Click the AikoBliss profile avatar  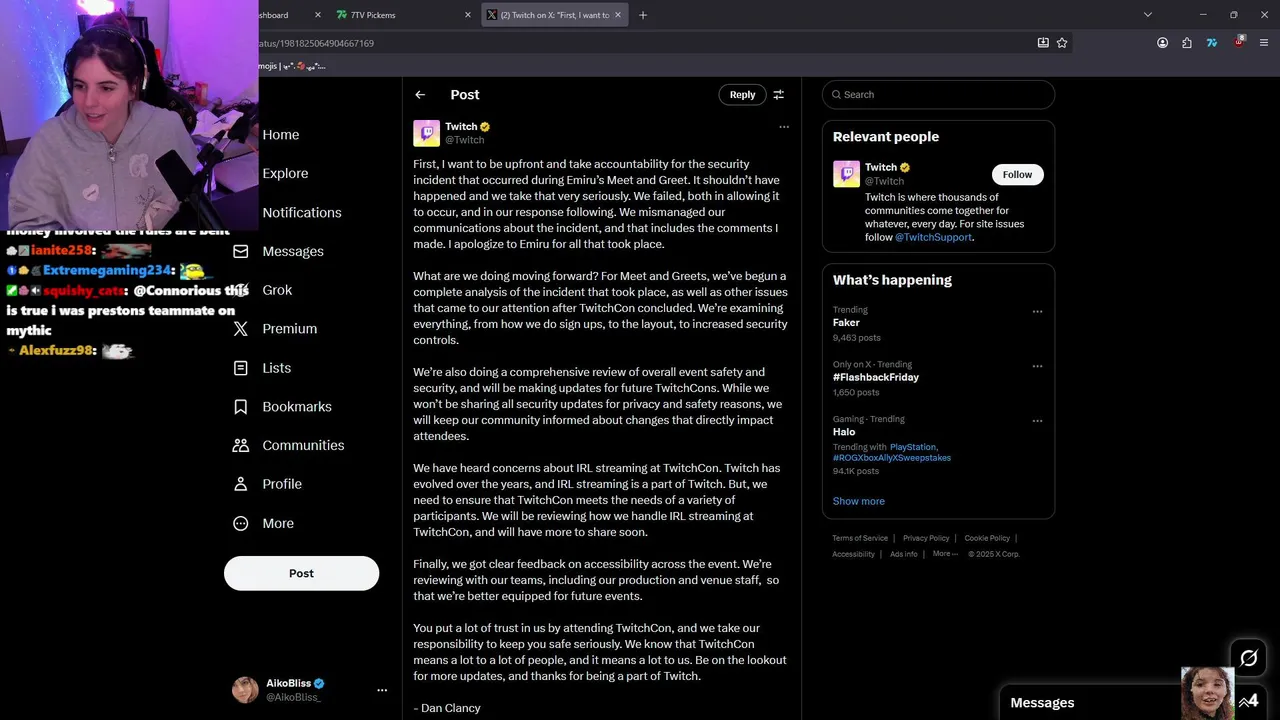pyautogui.click(x=245, y=690)
